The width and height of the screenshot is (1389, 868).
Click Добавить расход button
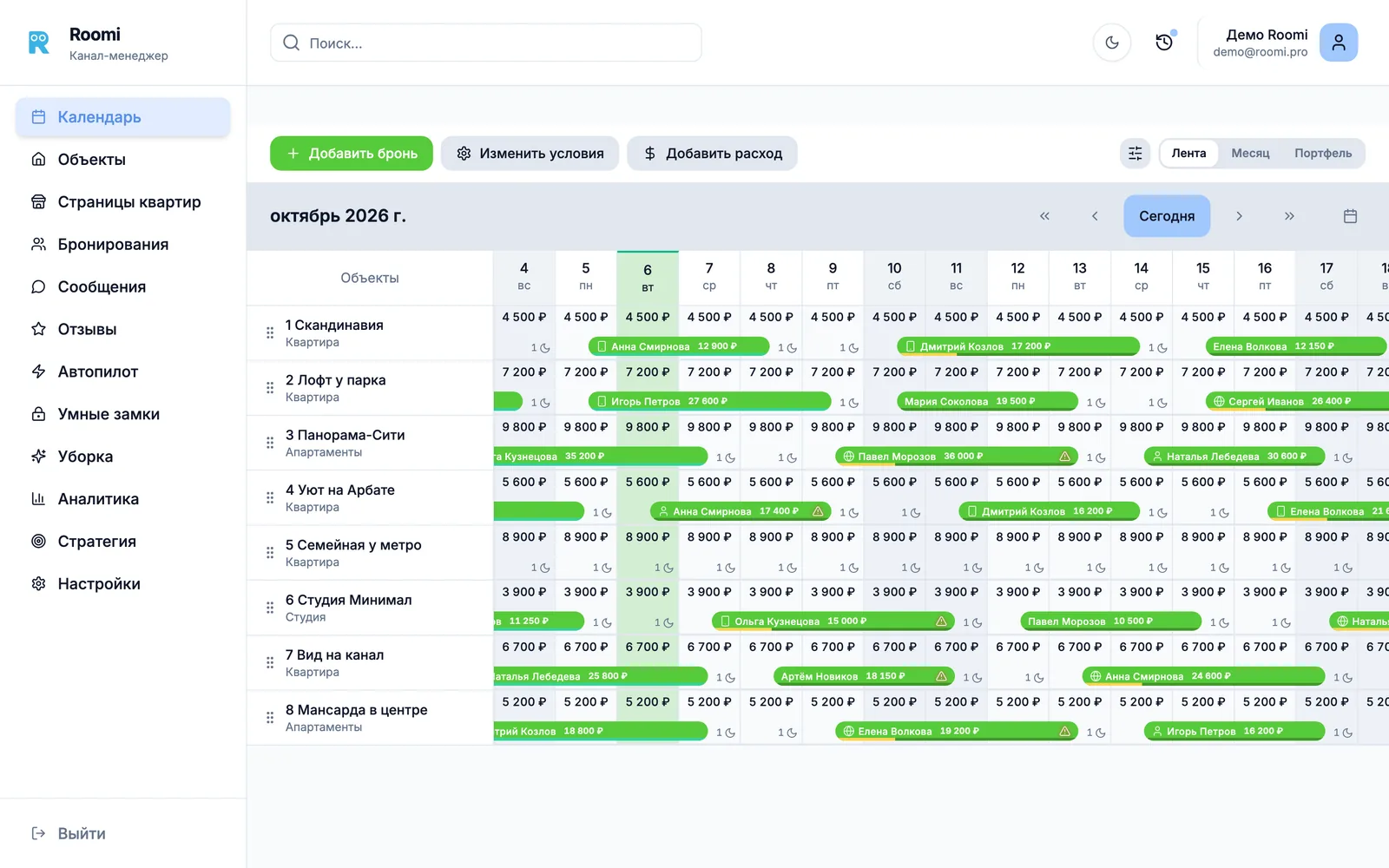click(712, 154)
